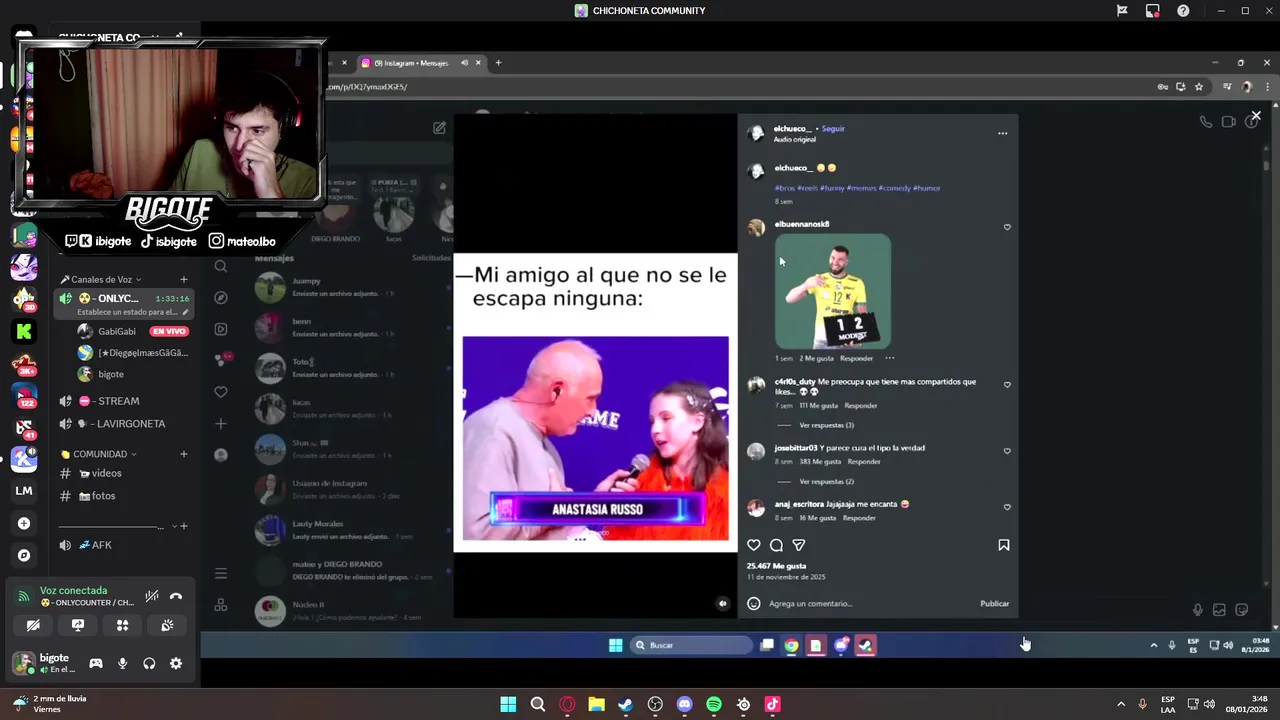Screen dimensions: 1280x720
Task: Open emoji picker in comment box
Action: coord(754,603)
